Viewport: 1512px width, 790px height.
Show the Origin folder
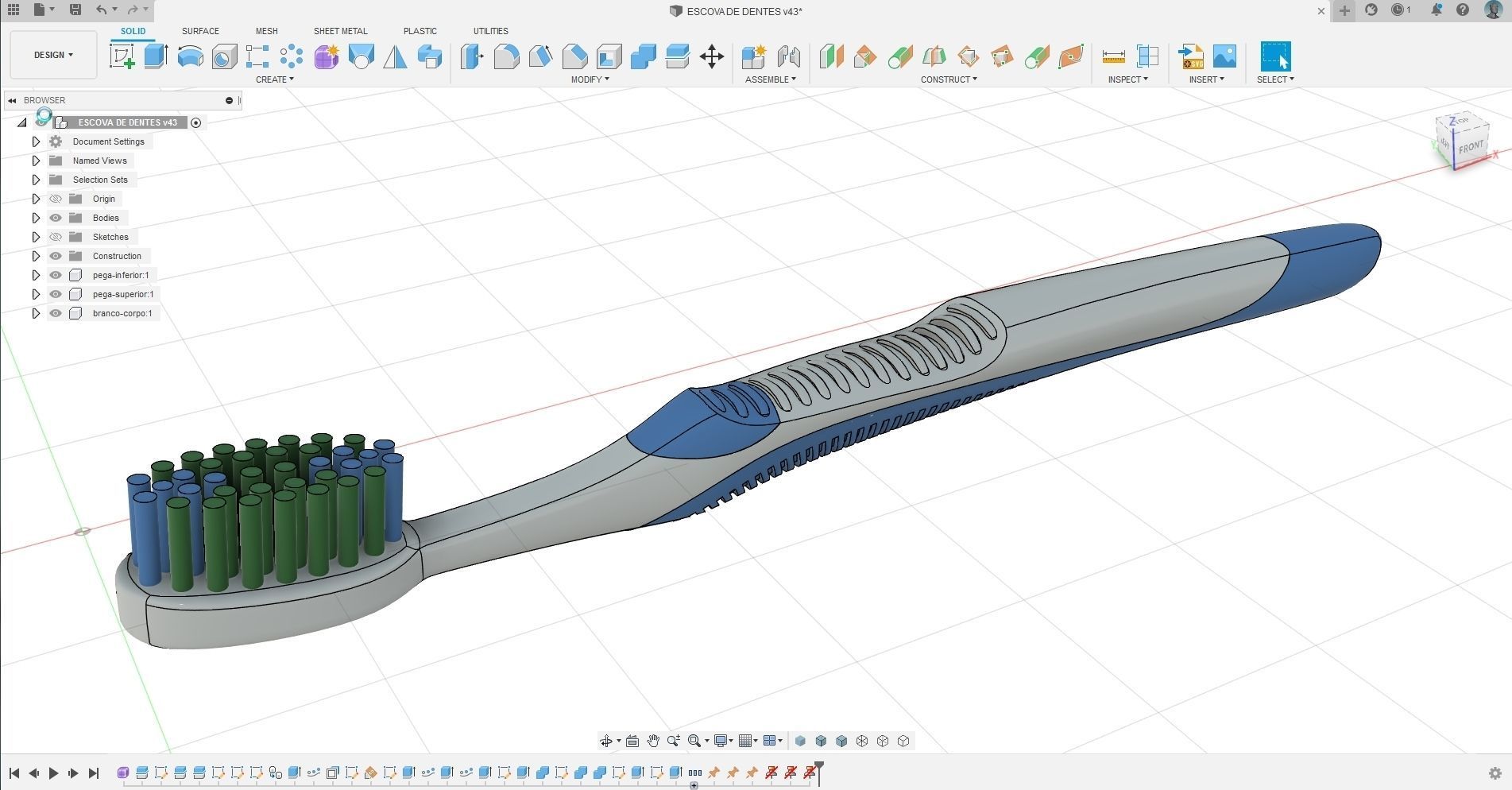coord(56,199)
